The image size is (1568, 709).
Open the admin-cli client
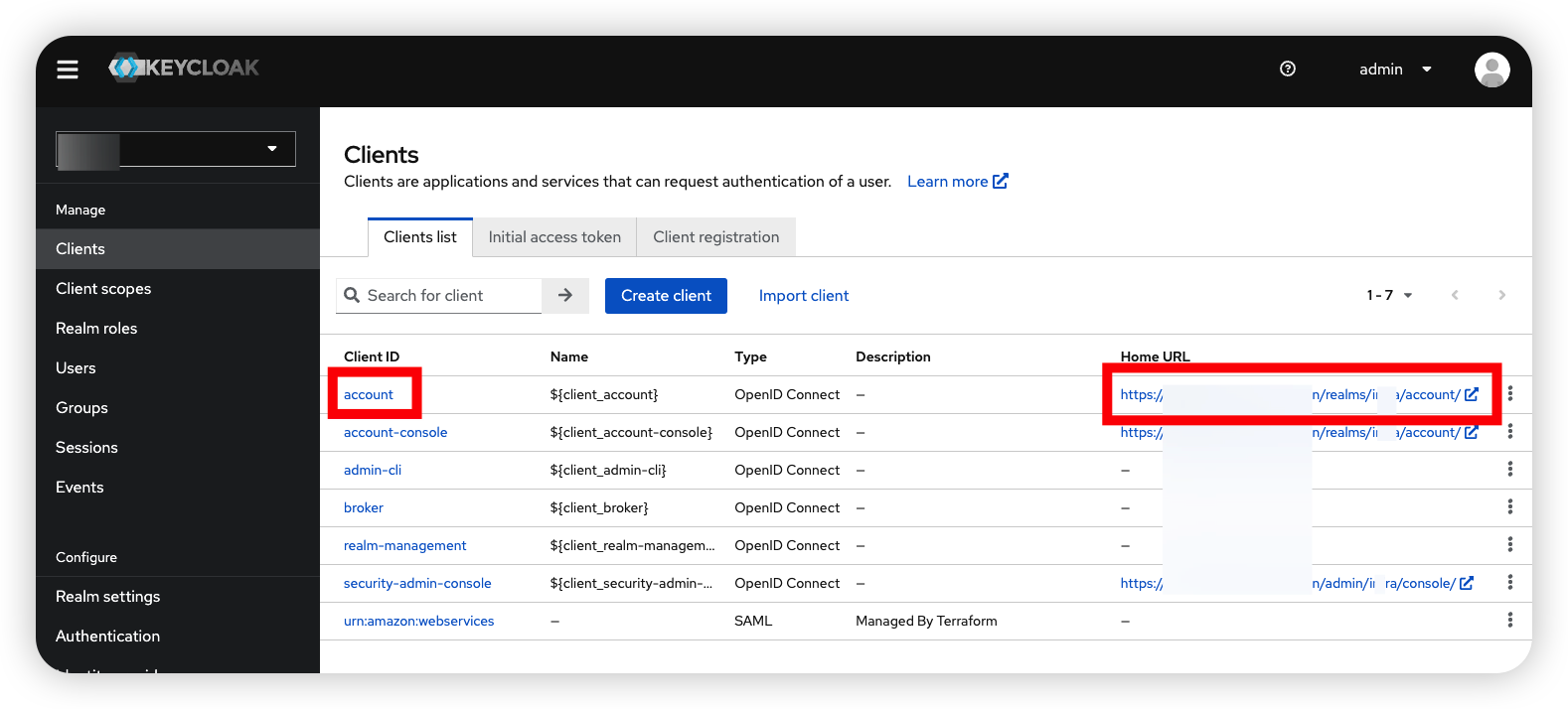tap(373, 471)
